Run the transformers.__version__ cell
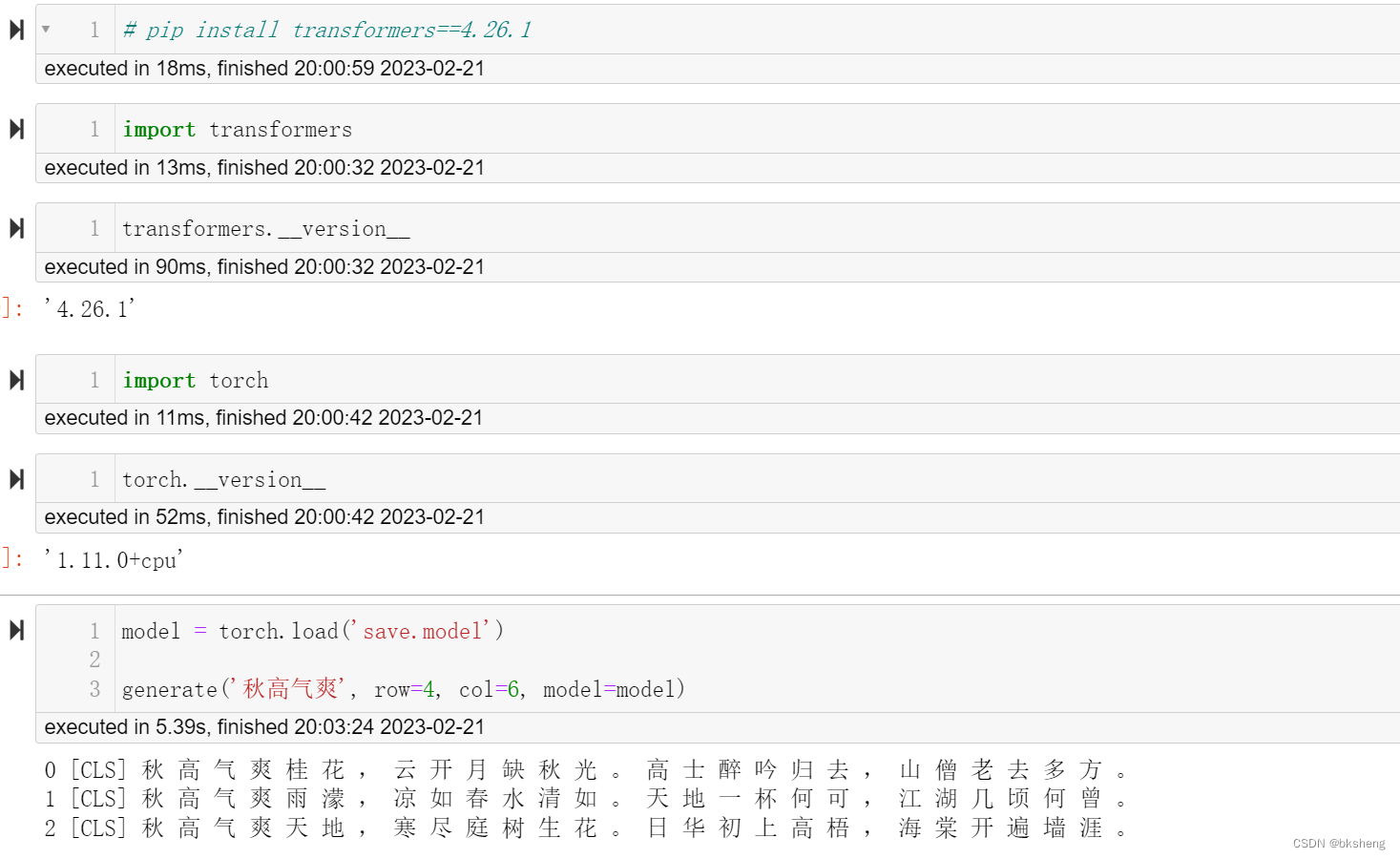Viewport: 1400px width, 859px height. click(x=15, y=227)
